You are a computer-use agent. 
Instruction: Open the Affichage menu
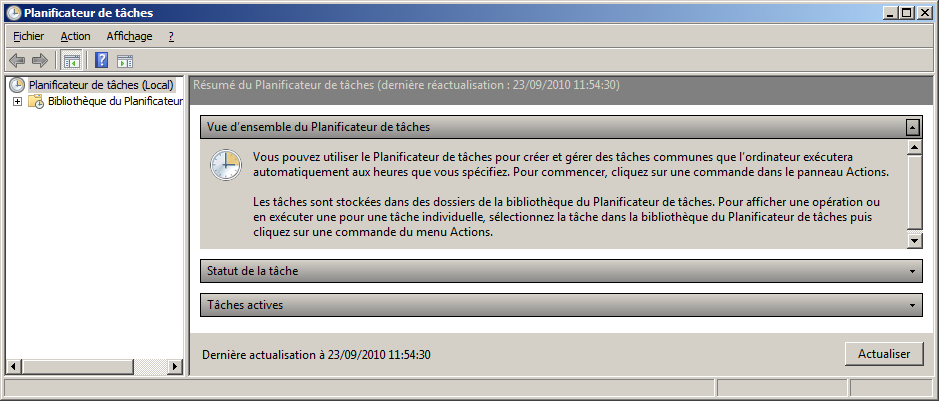click(129, 36)
